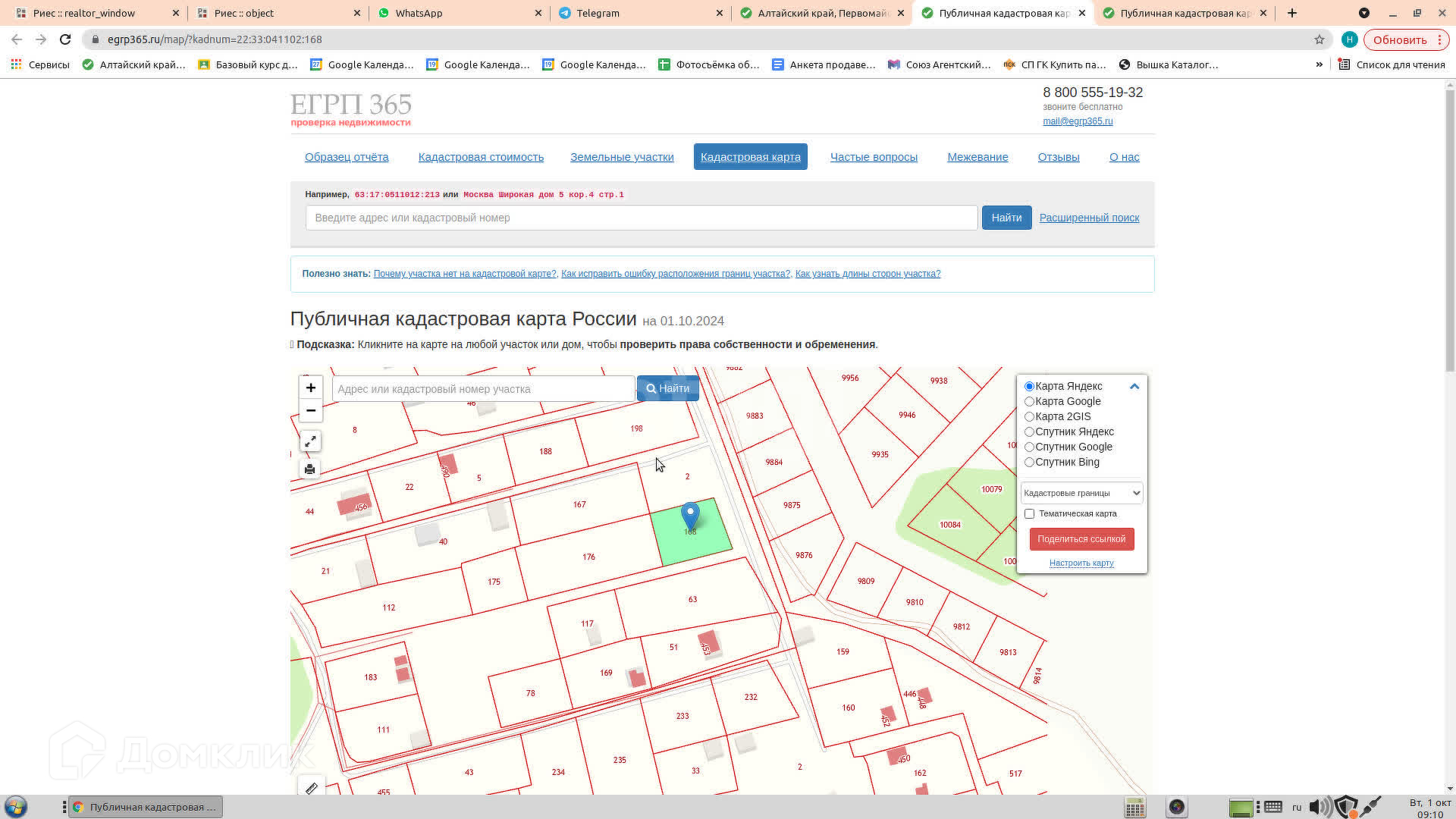The image size is (1456, 819).
Task: Open the Расширенный поиск link
Action: tap(1089, 218)
